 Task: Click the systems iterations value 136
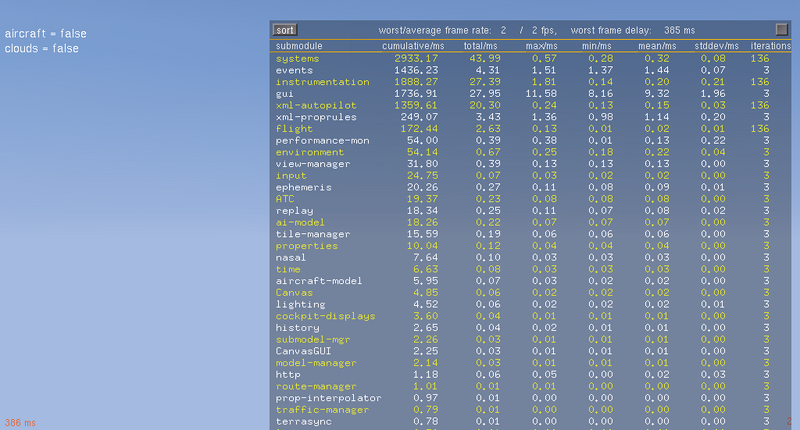click(x=760, y=59)
